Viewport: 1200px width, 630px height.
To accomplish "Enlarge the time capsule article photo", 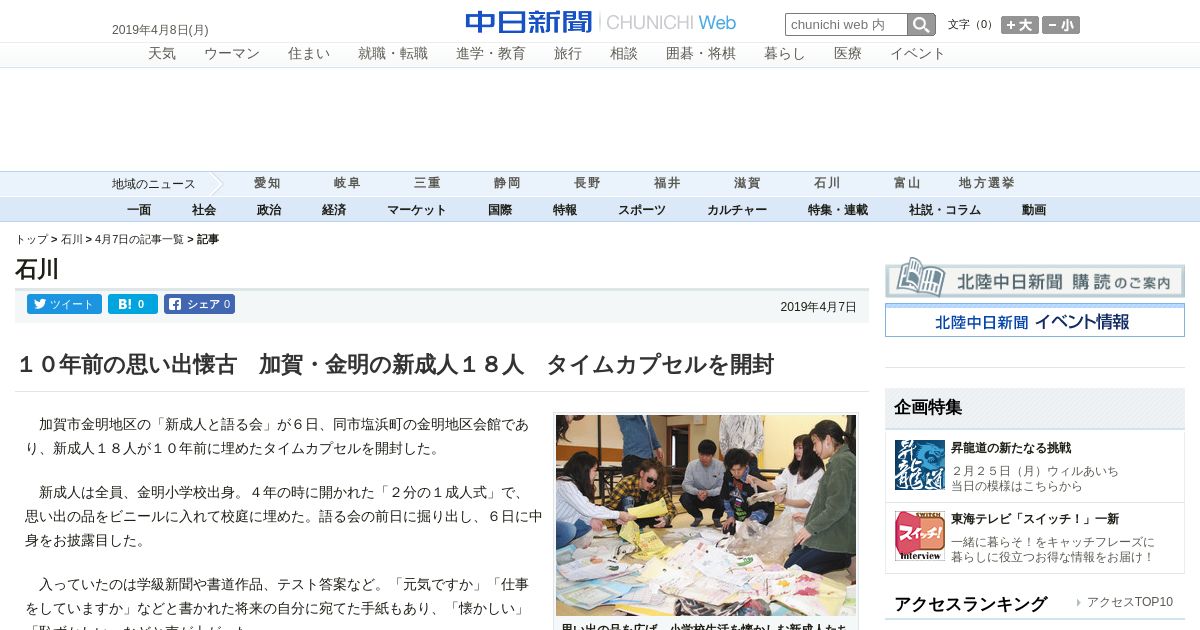I will point(706,515).
